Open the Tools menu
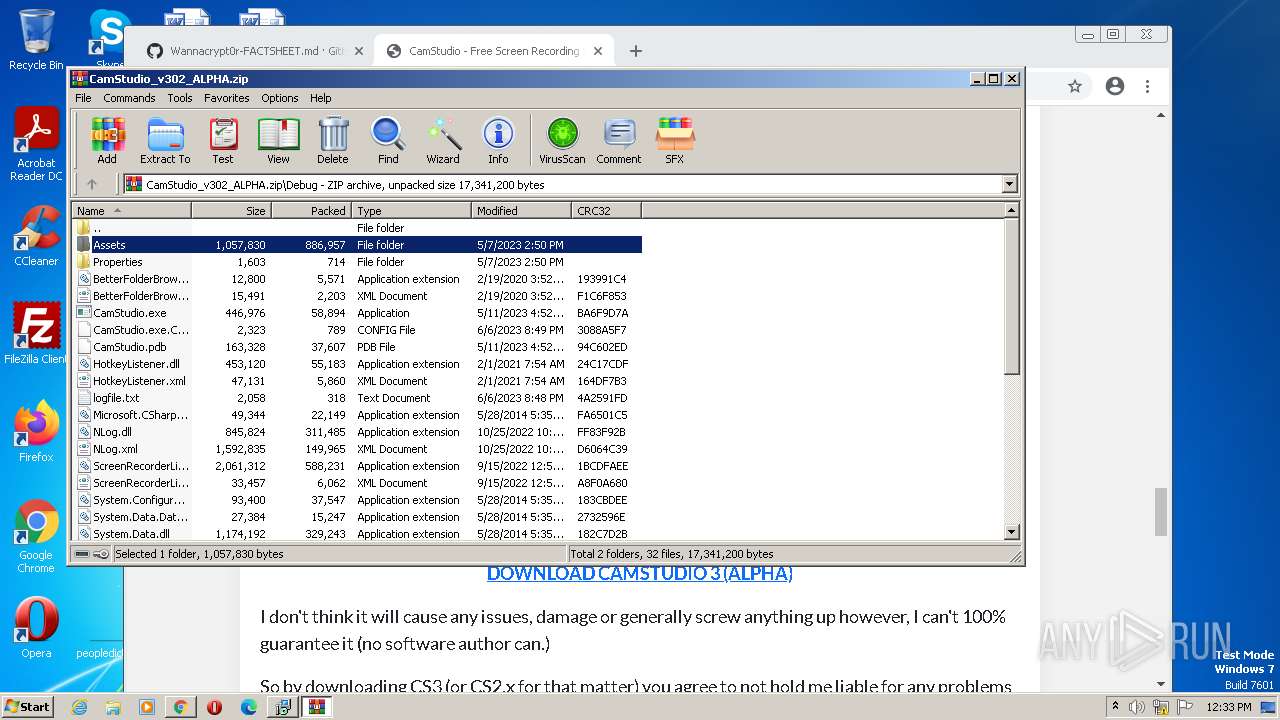The width and height of the screenshot is (1280, 720). coord(180,98)
